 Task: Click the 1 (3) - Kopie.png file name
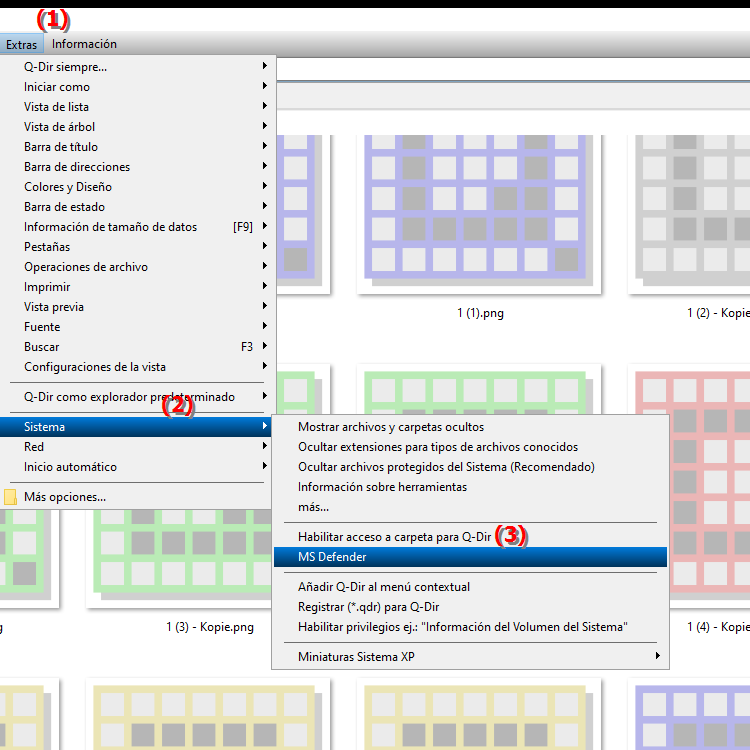[210, 627]
